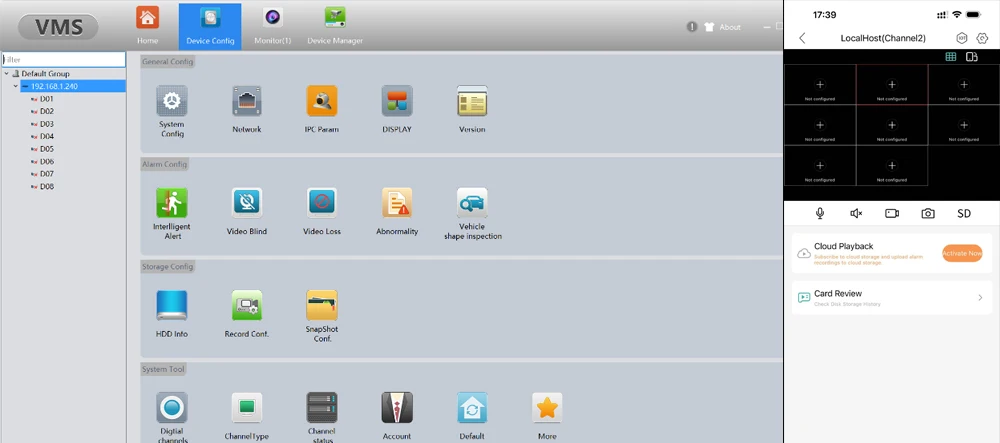1000x443 pixels.
Task: Open the IPC Param camera icon
Action: [322, 101]
